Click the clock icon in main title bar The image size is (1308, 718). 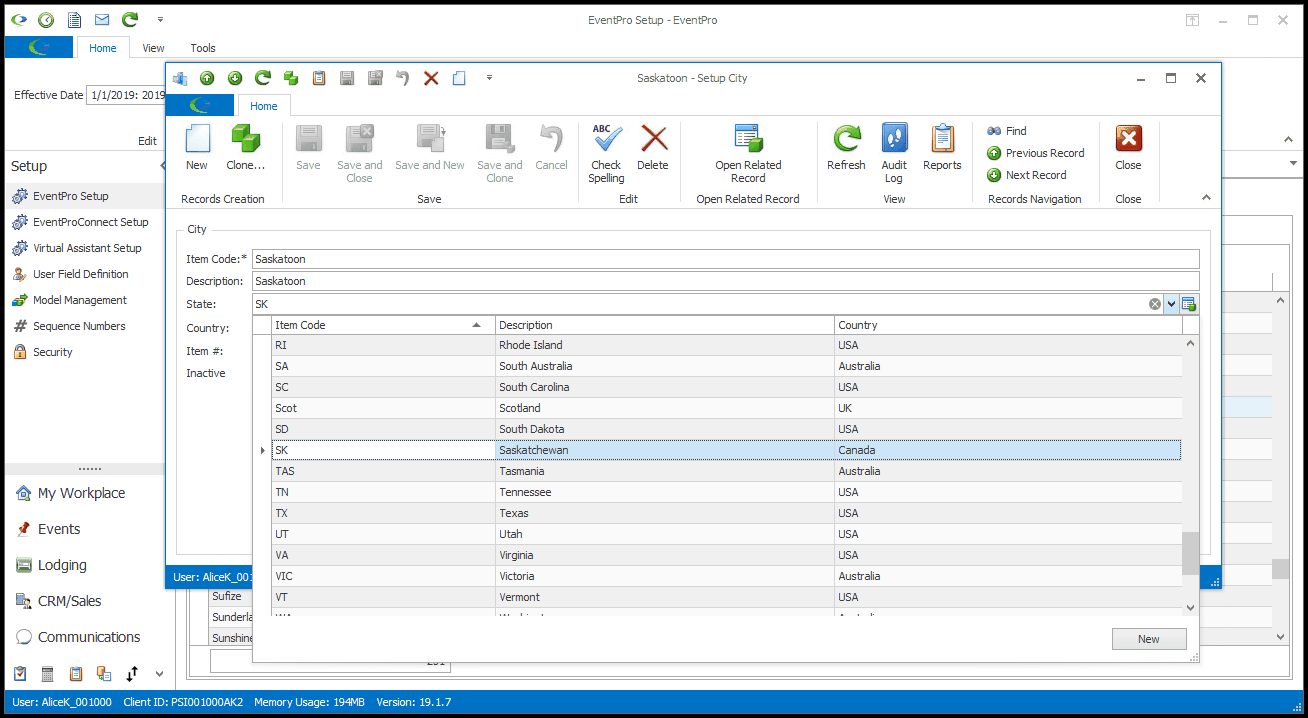click(46, 20)
